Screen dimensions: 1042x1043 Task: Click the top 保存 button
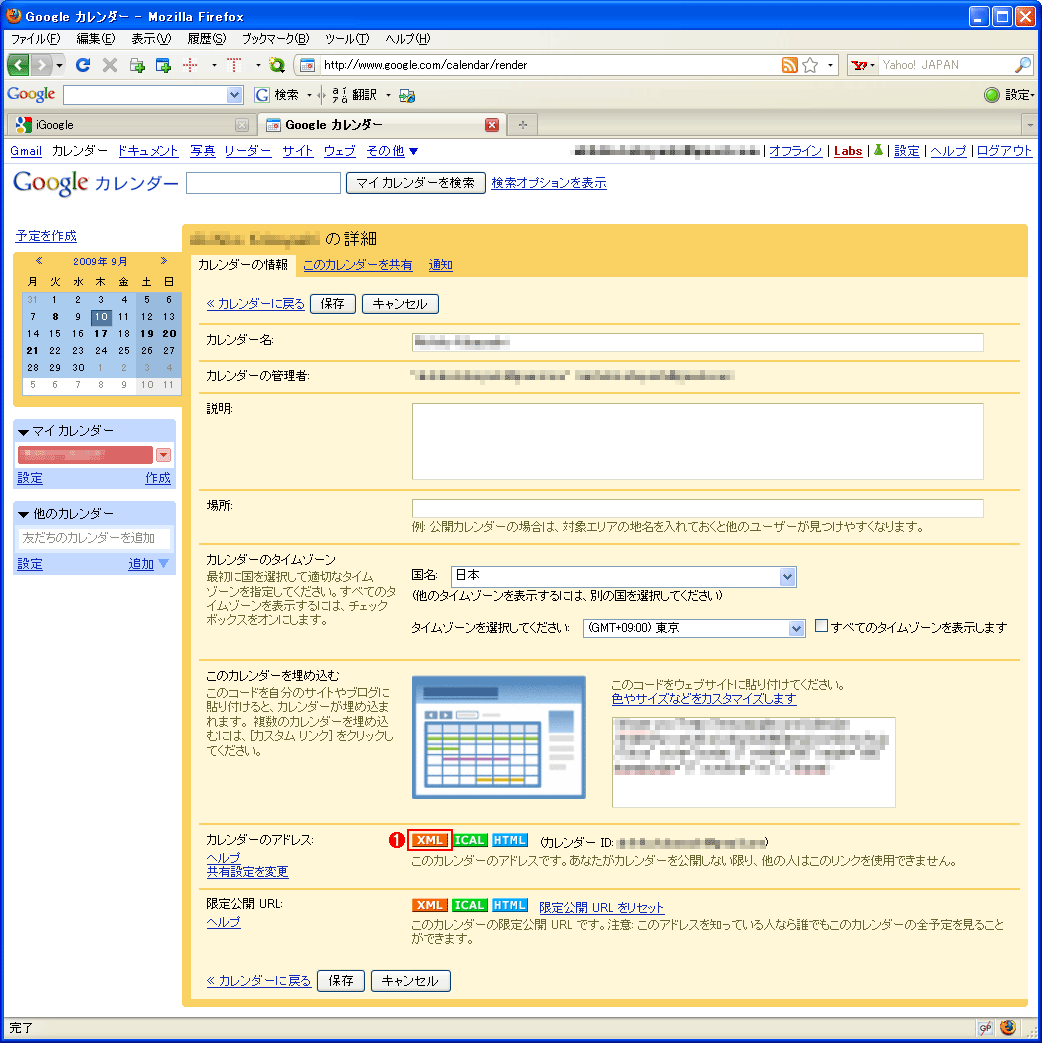333,304
